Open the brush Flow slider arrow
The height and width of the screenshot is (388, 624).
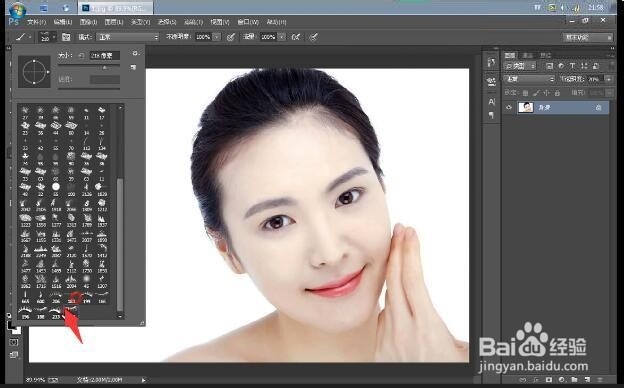pyautogui.click(x=281, y=37)
